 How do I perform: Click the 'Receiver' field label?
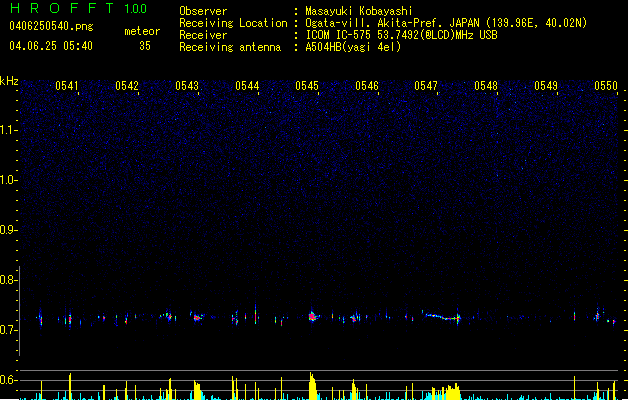(x=203, y=35)
